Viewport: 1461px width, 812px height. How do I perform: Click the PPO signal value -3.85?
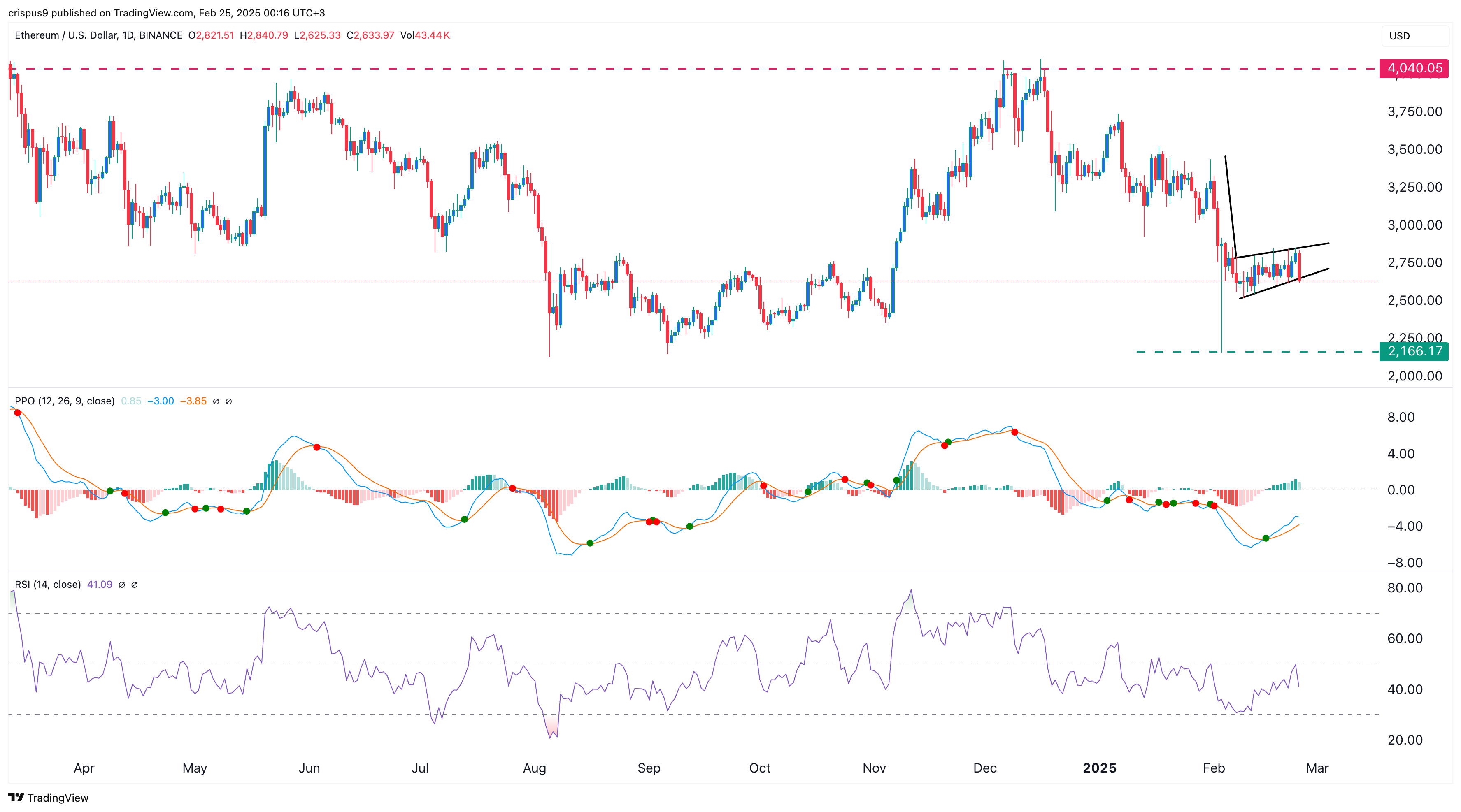[x=193, y=401]
